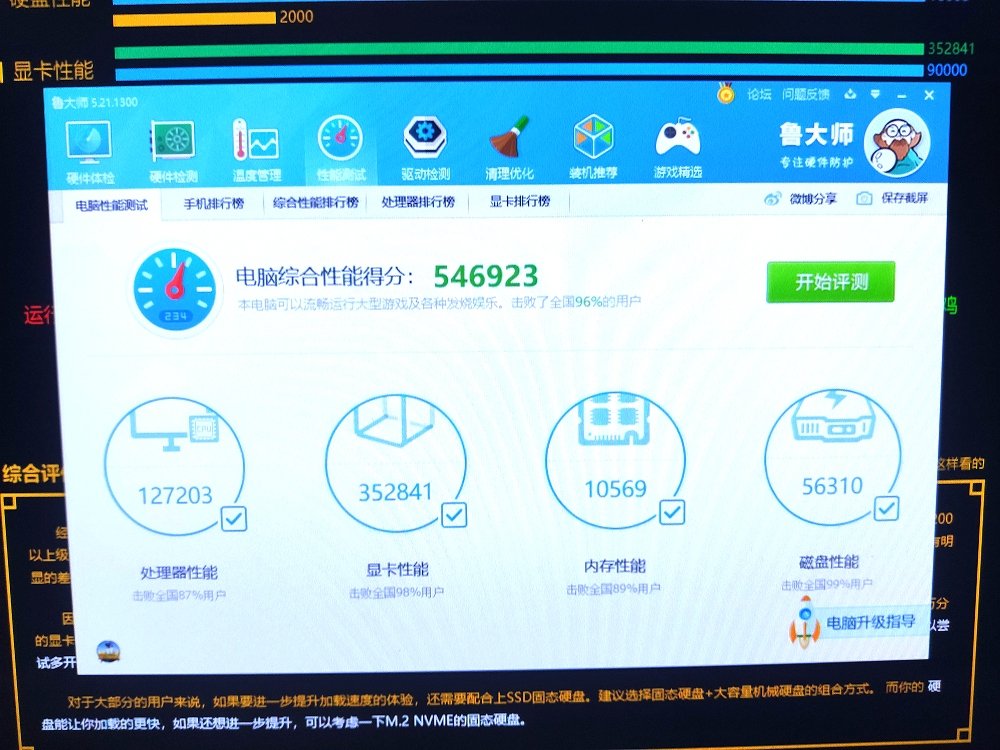This screenshot has height=750, width=1000.
Task: Click the processor score 127203
Action: coord(175,496)
